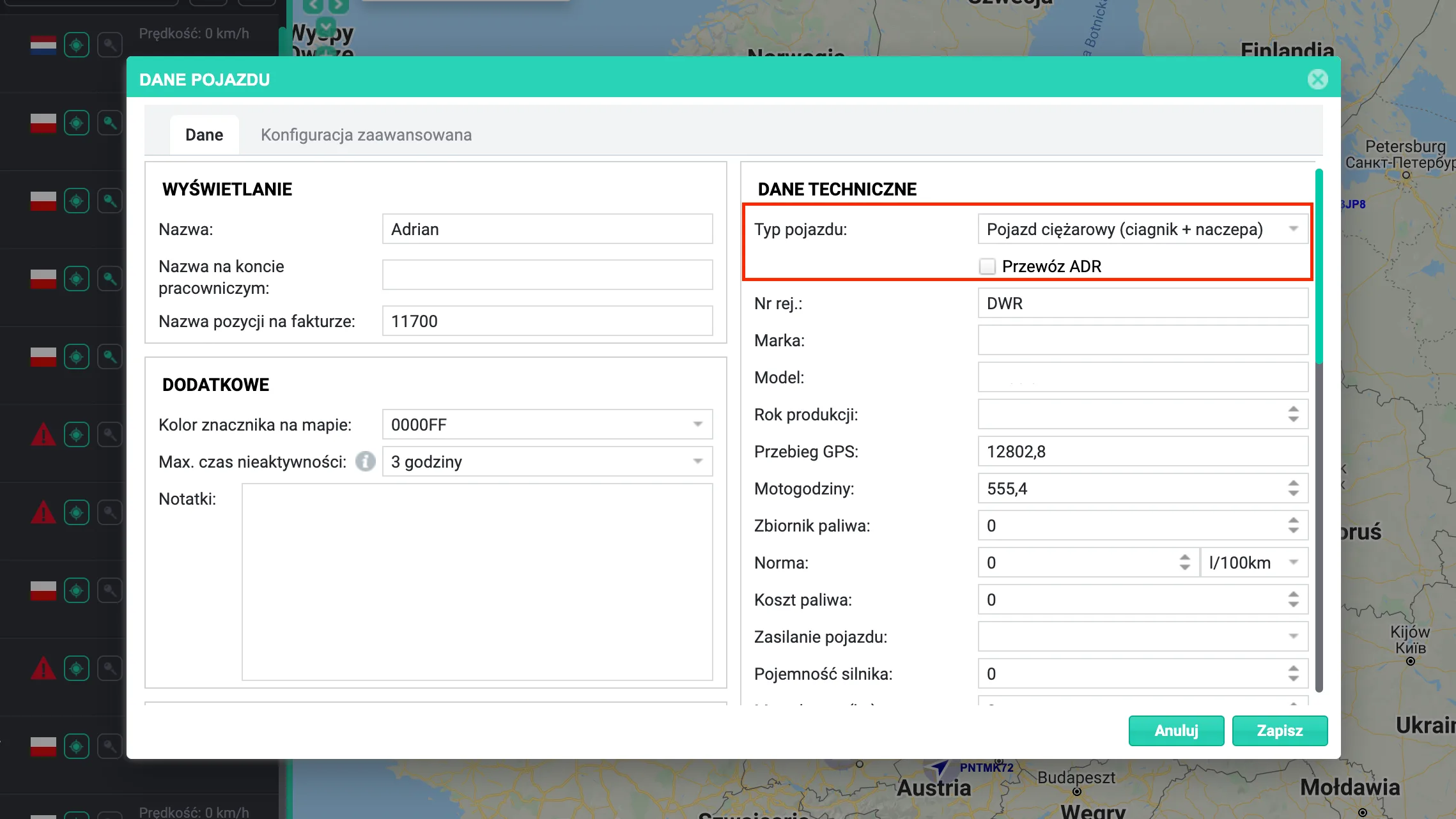This screenshot has width=1456, height=819.
Task: Toggle the Przewóz ADR checkbox
Action: (x=987, y=266)
